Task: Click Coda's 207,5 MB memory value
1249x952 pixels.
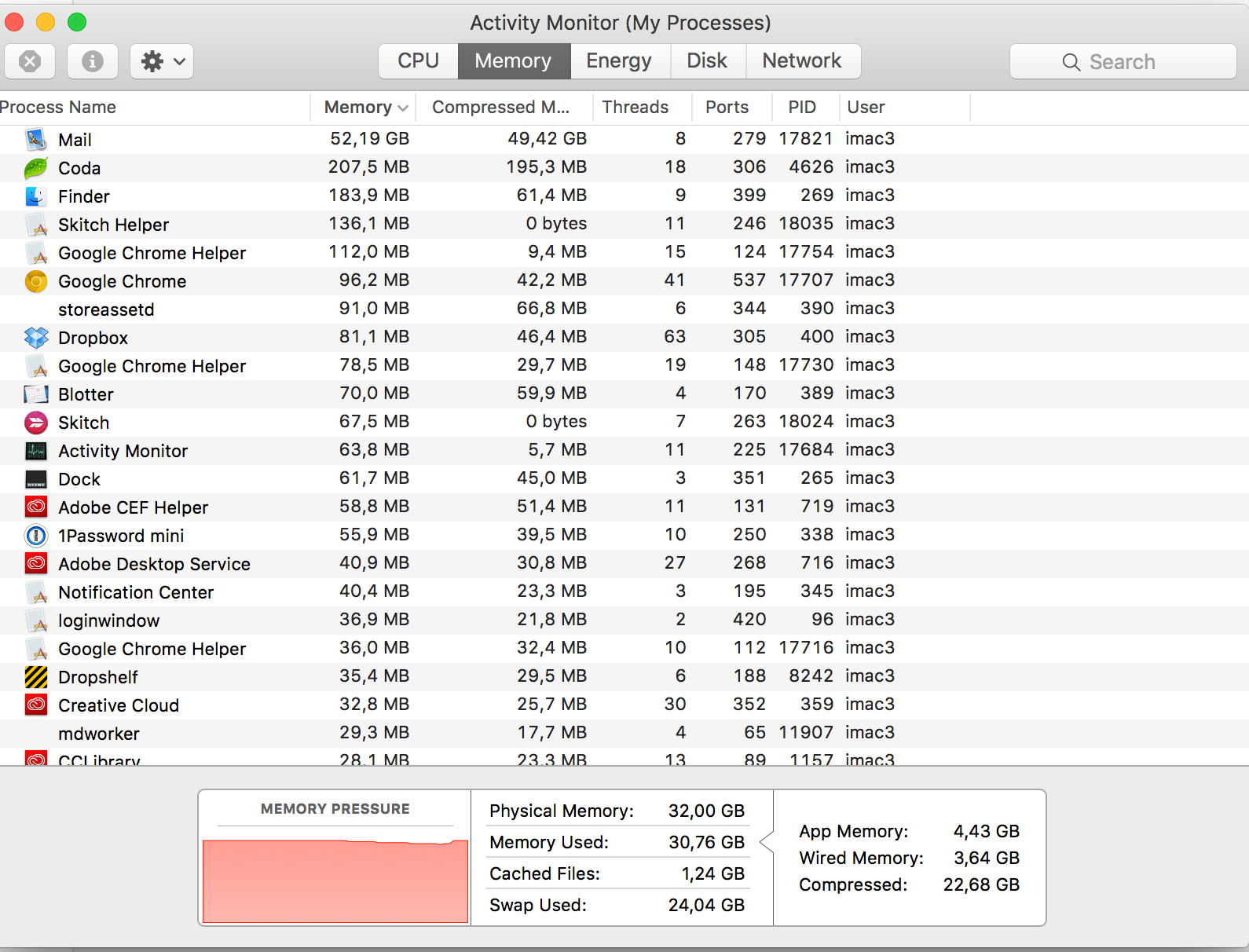Action: point(369,167)
